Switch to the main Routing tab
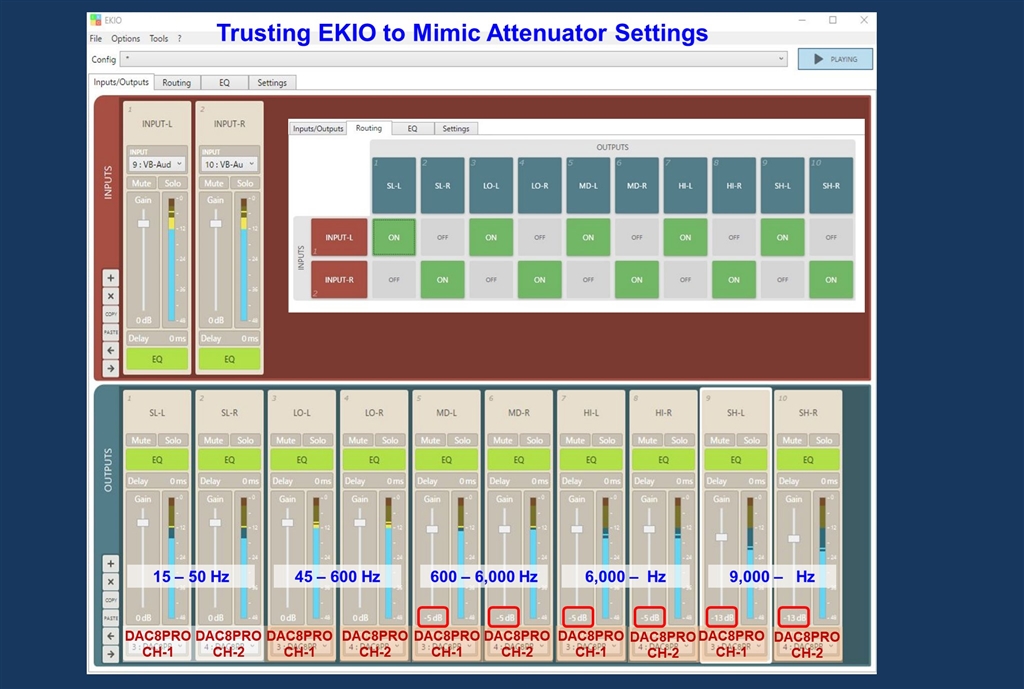This screenshot has width=1024, height=689. coord(176,83)
